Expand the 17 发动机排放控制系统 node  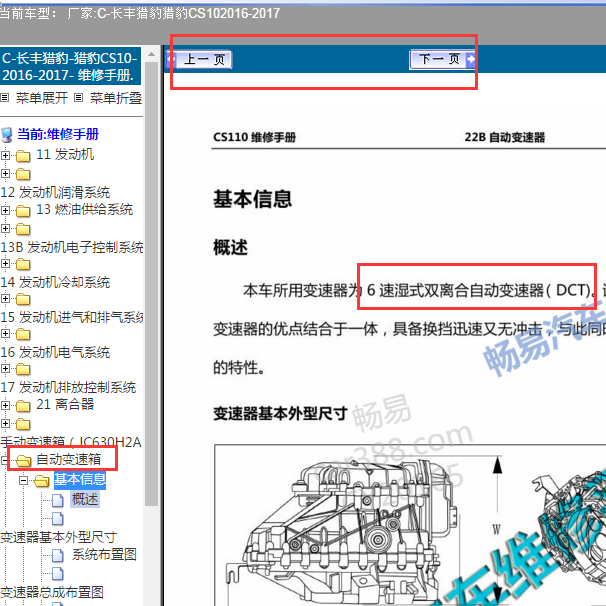click(x=5, y=369)
